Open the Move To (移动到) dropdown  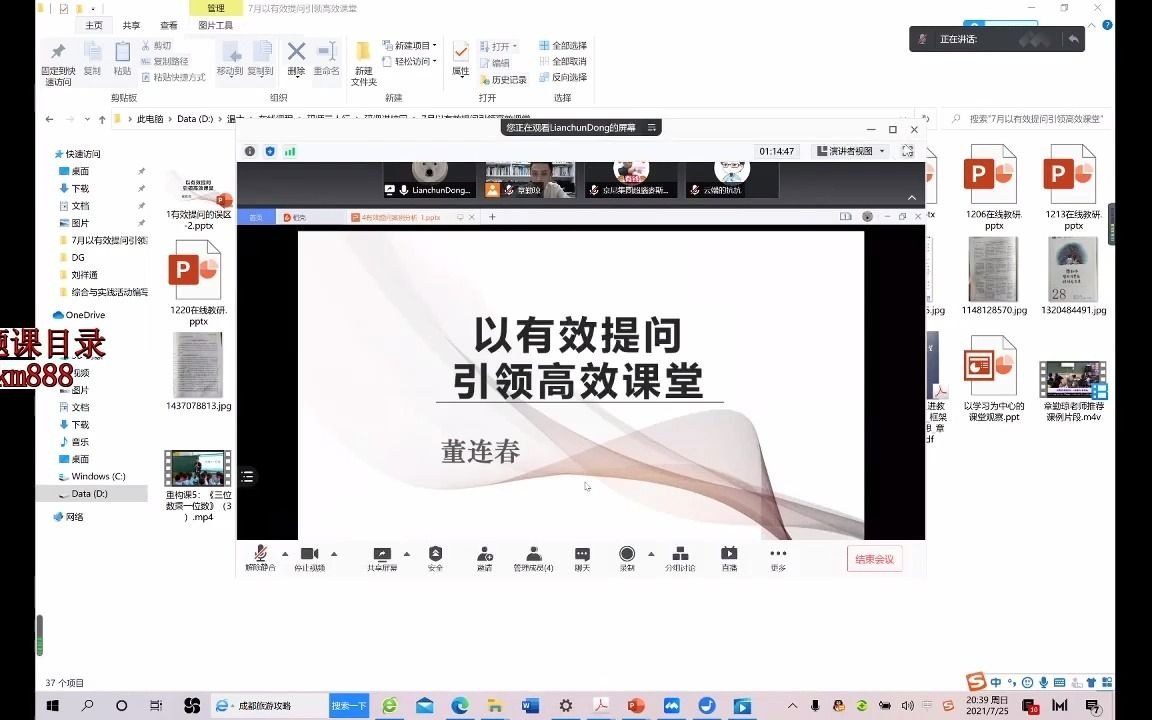[230, 59]
